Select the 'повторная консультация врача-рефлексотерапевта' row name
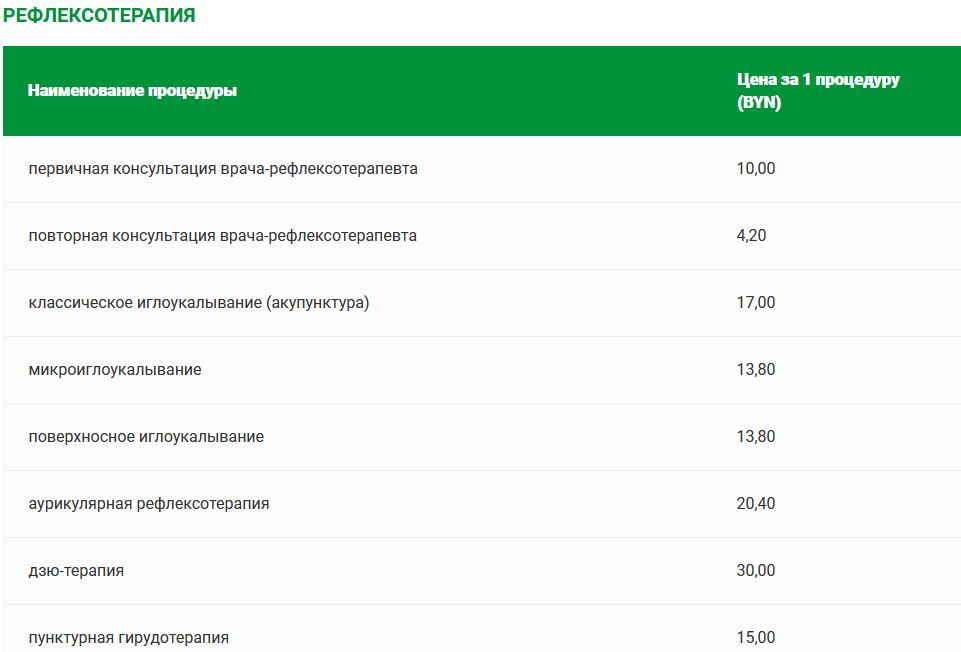 tap(223, 236)
